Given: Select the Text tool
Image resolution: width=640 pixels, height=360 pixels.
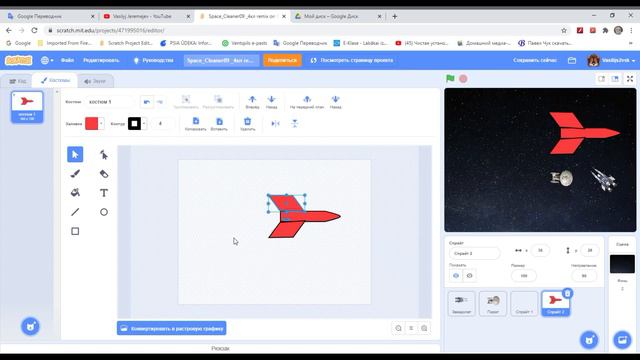Looking at the screenshot, I should pyautogui.click(x=104, y=193).
